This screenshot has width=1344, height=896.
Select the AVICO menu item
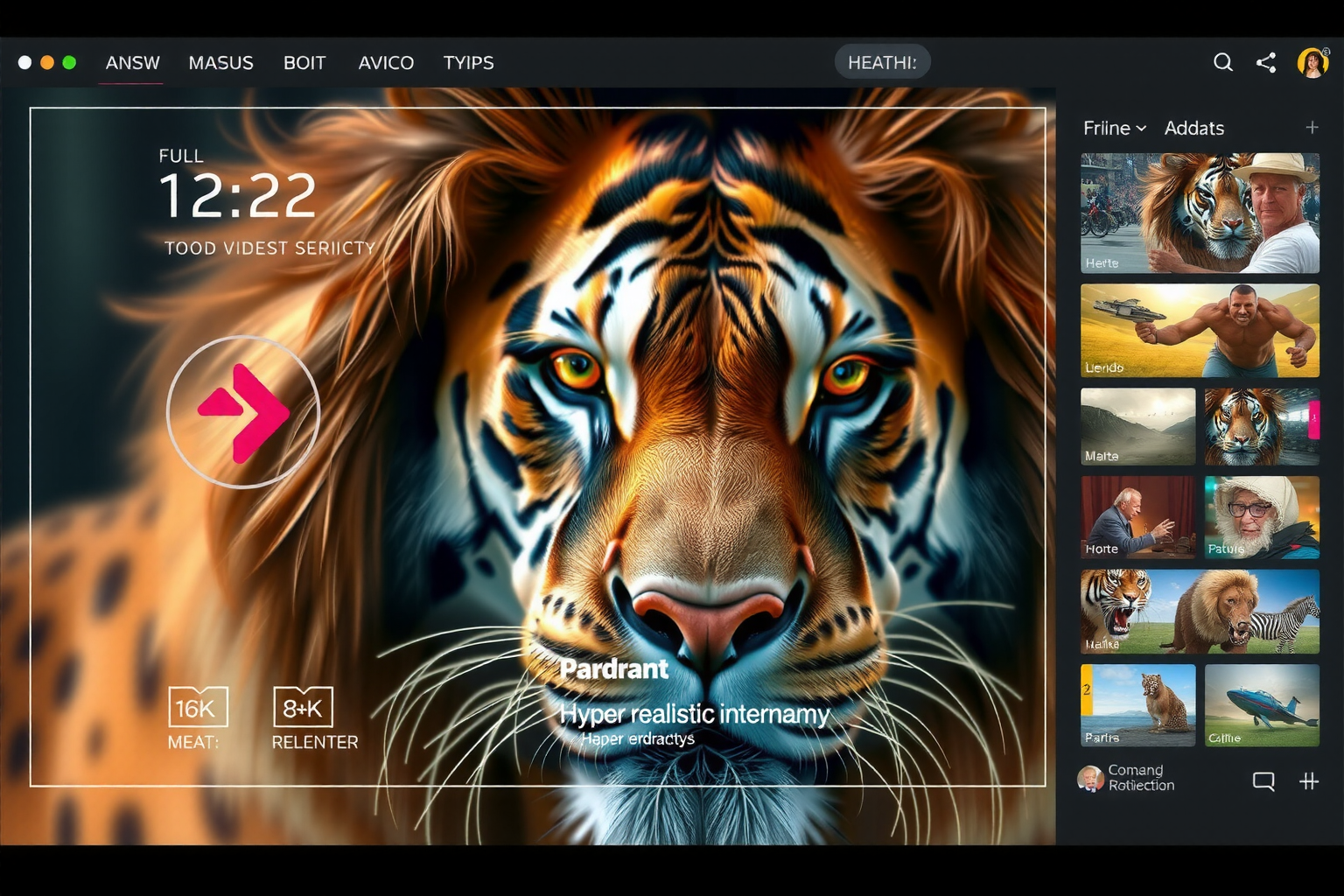click(x=386, y=63)
